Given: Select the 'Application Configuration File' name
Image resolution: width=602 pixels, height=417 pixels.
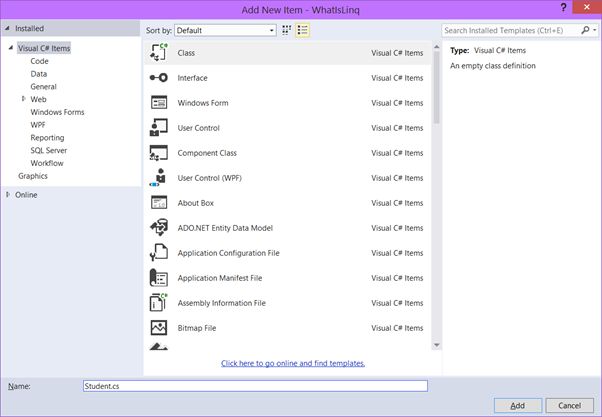Looking at the screenshot, I should [228, 253].
